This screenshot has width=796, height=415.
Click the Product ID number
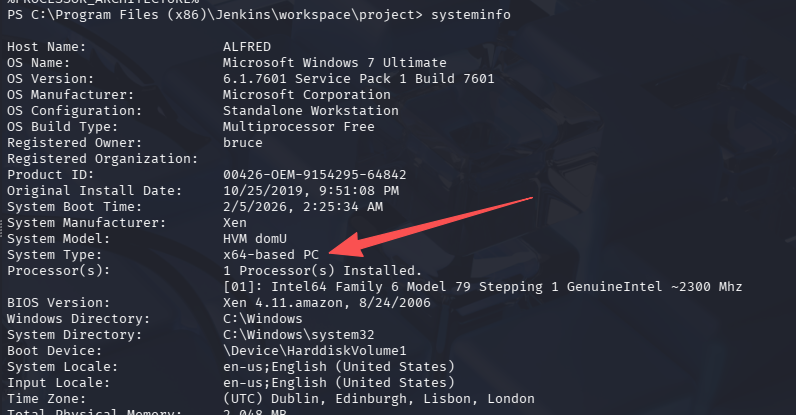315,175
